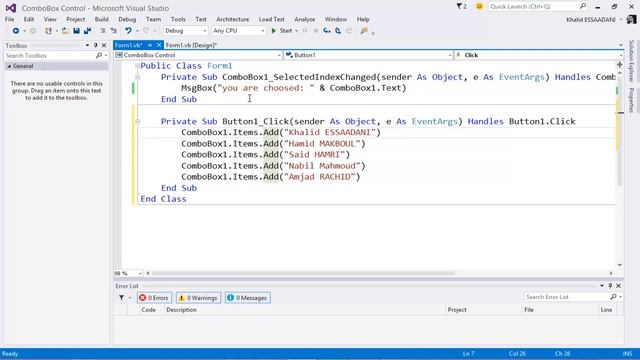Click the Step Into debug icon

point(327,31)
